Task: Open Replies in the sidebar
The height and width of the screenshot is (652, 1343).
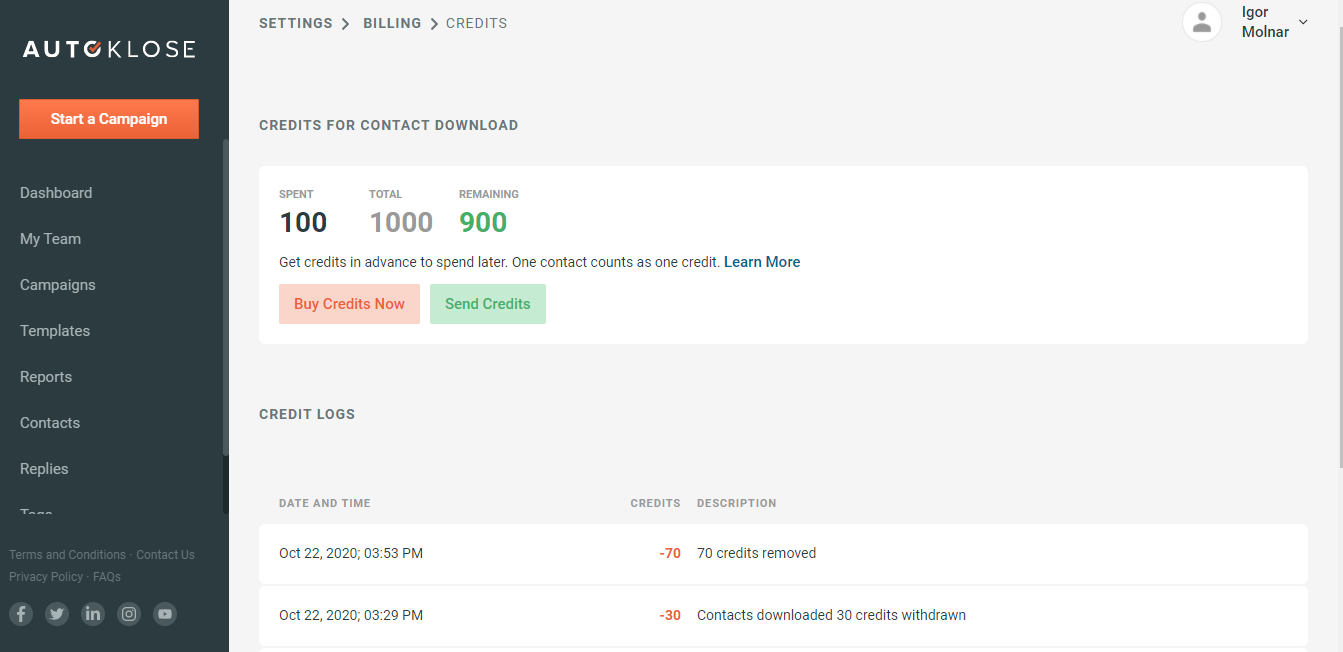Action: [44, 469]
